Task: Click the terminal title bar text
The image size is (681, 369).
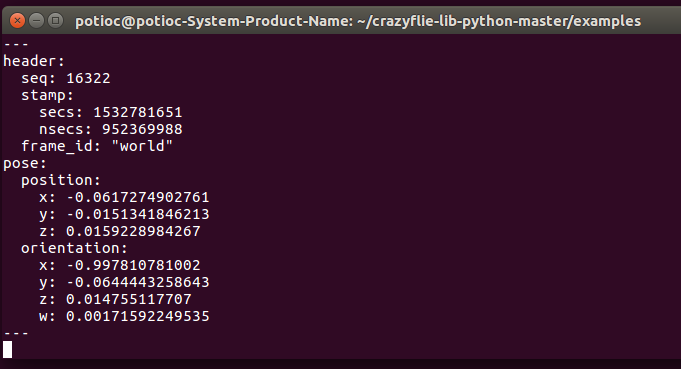Action: 358,21
